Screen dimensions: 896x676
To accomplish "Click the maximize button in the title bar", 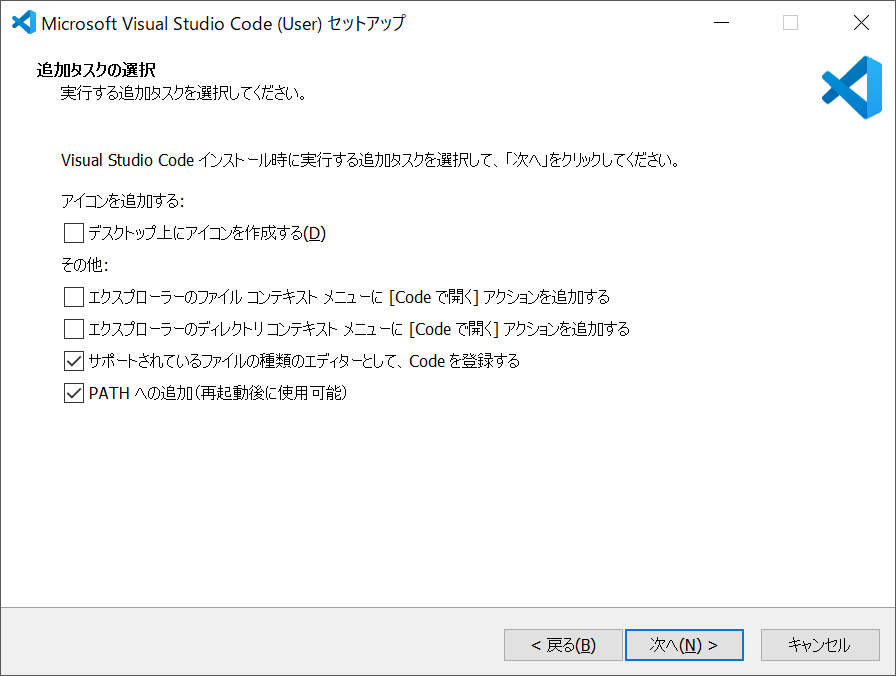I will tap(792, 22).
